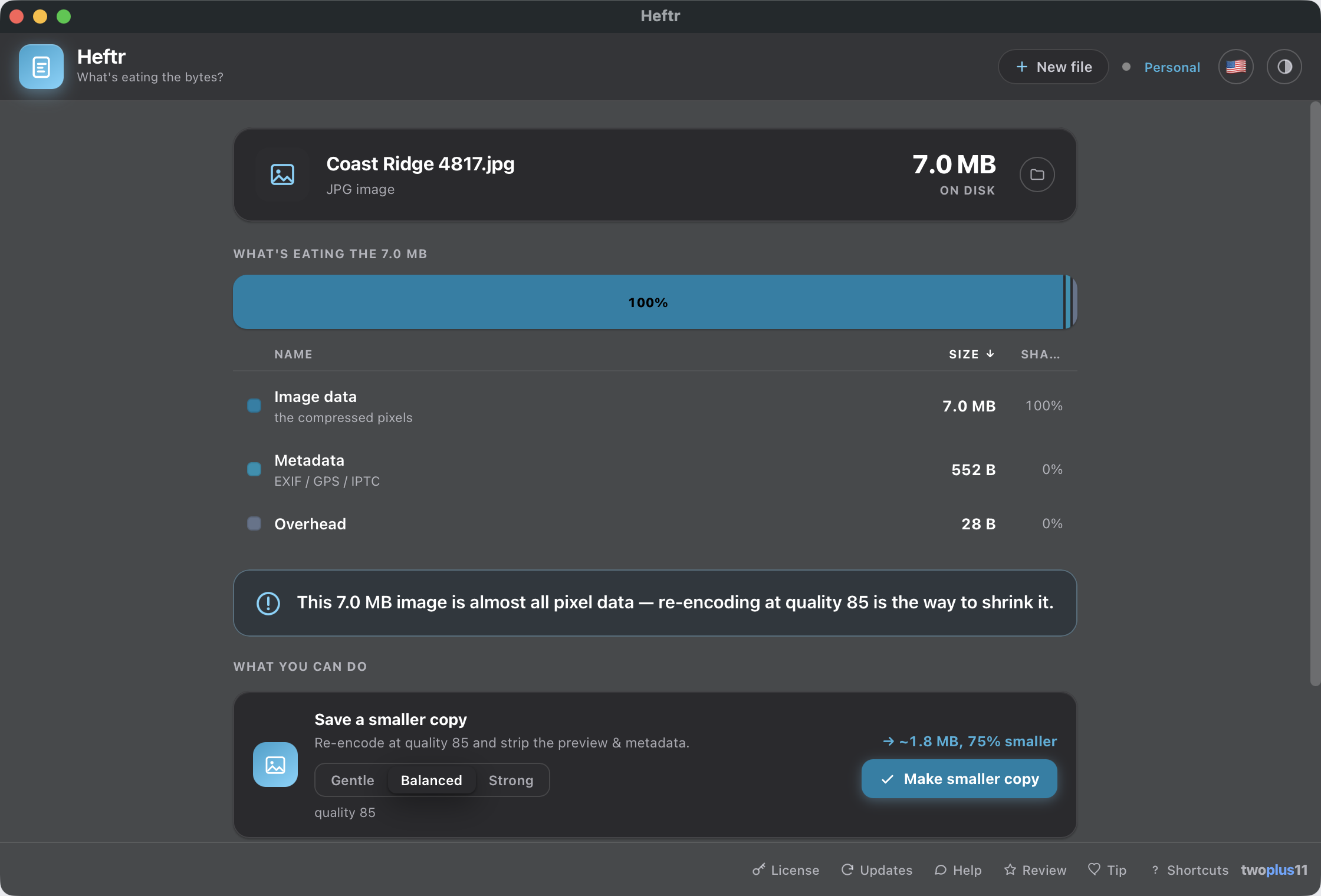Click the Tip heart link
Screen dimensions: 1321x896
(x=1107, y=870)
